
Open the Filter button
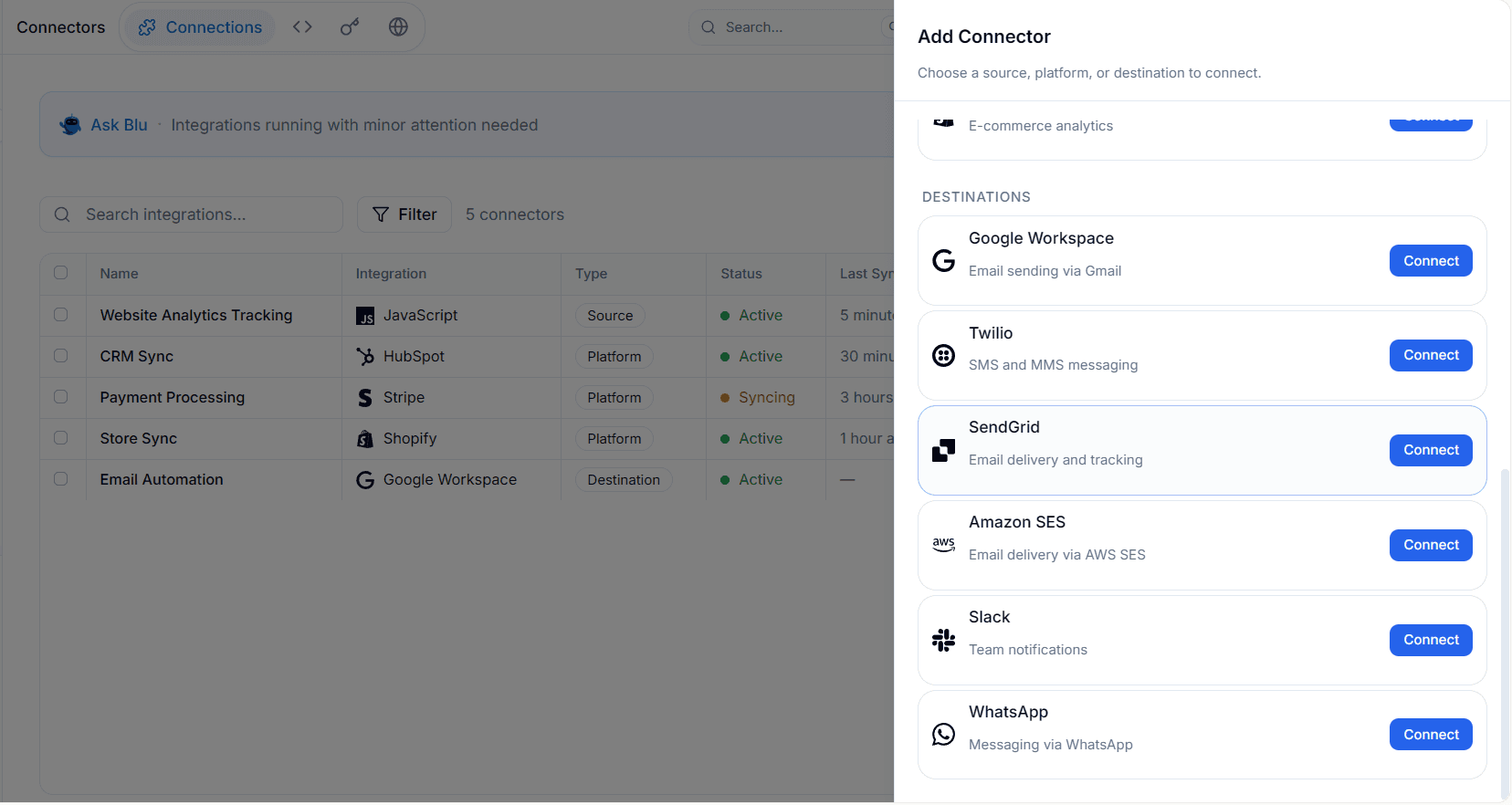pos(404,214)
